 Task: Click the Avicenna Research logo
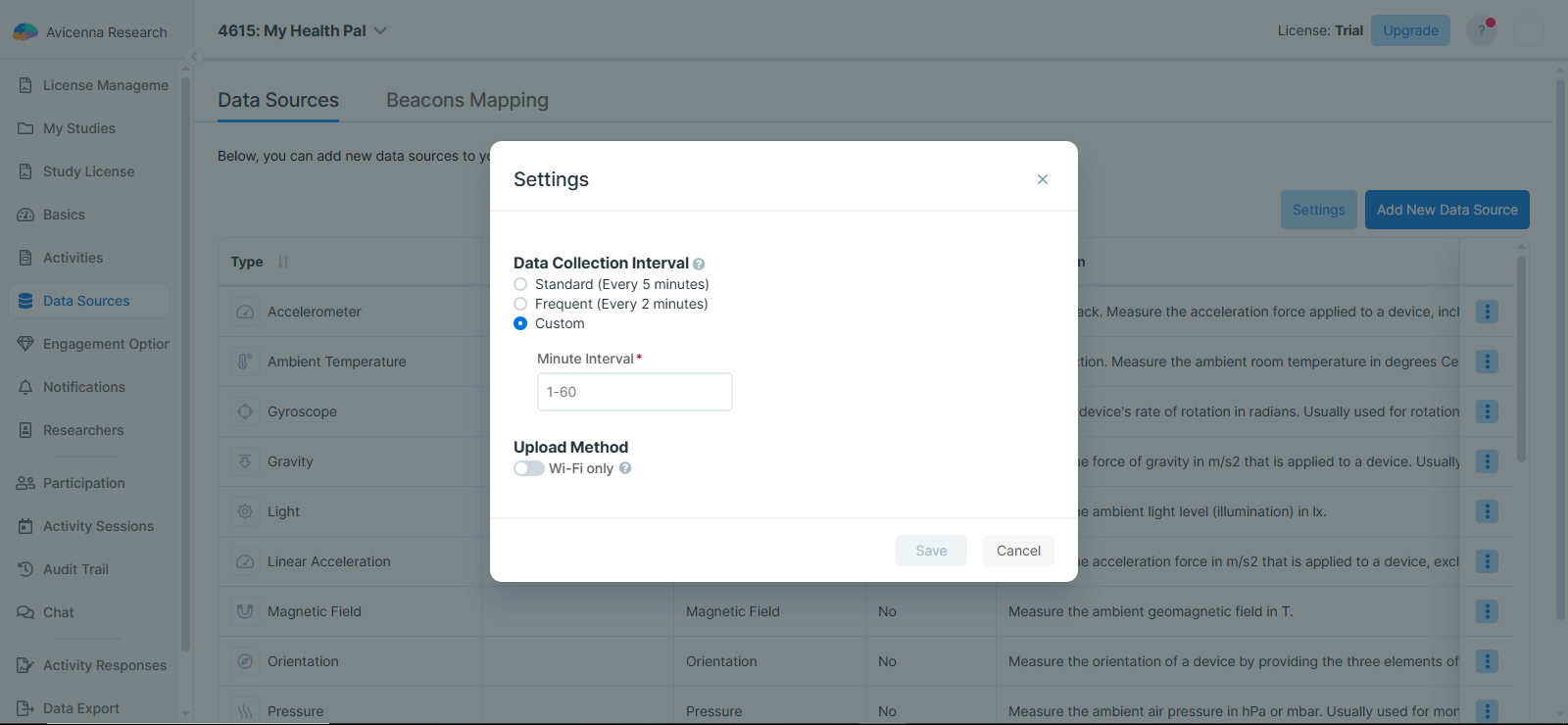point(25,32)
